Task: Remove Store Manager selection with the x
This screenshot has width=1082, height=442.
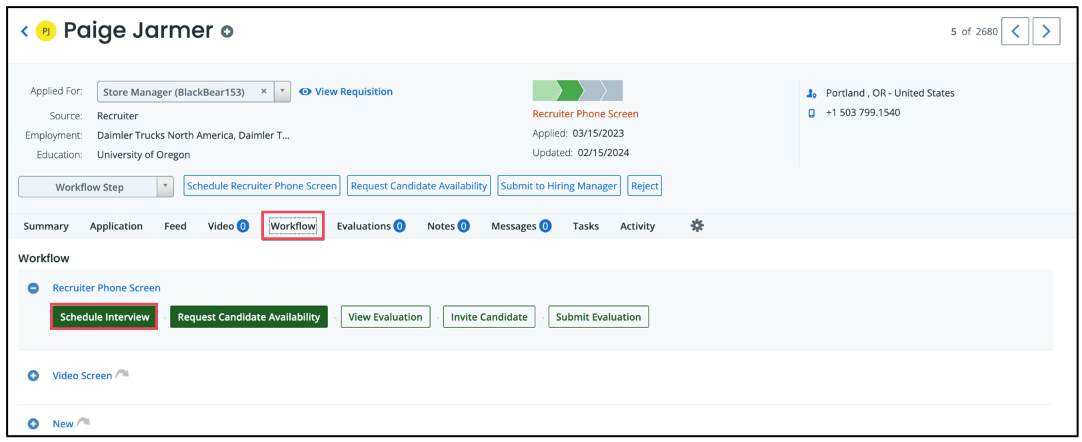Action: coord(264,91)
